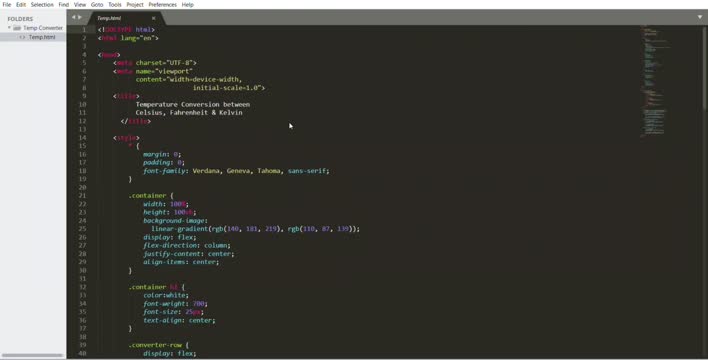
Task: Open the Project menu
Action: [135, 5]
